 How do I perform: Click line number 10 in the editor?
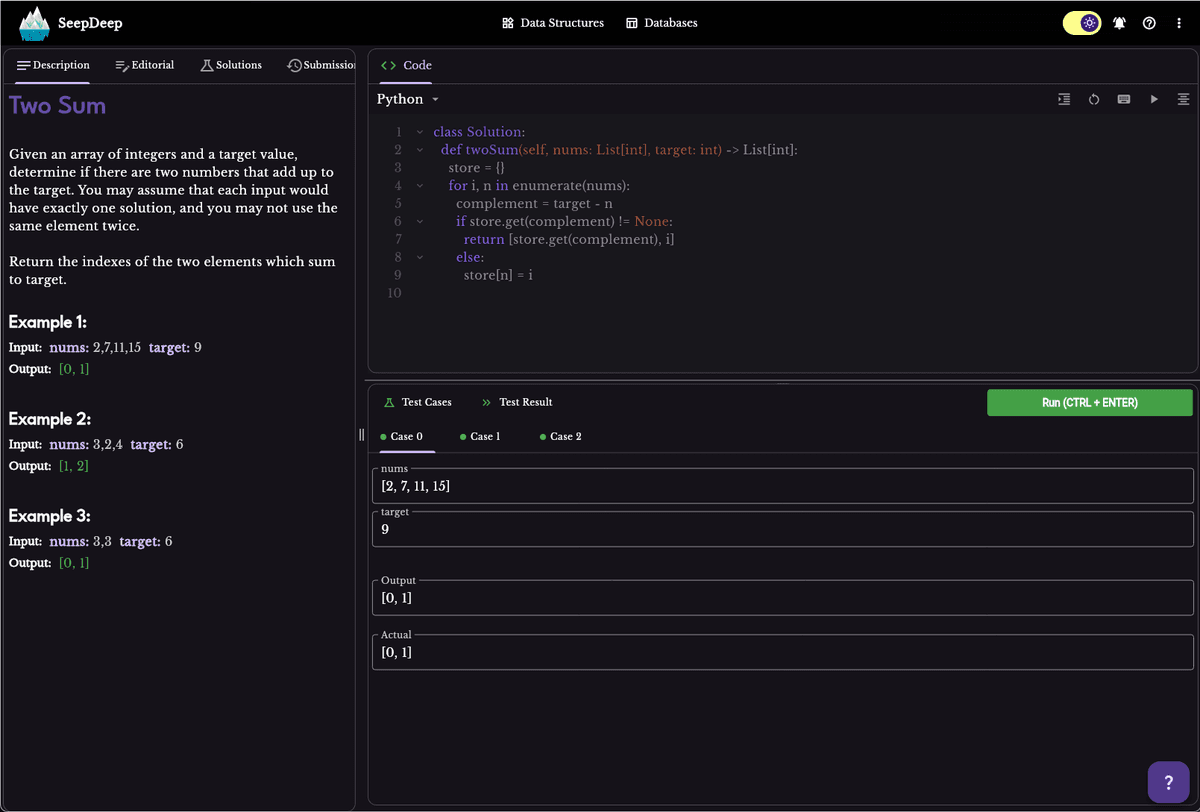pos(394,293)
